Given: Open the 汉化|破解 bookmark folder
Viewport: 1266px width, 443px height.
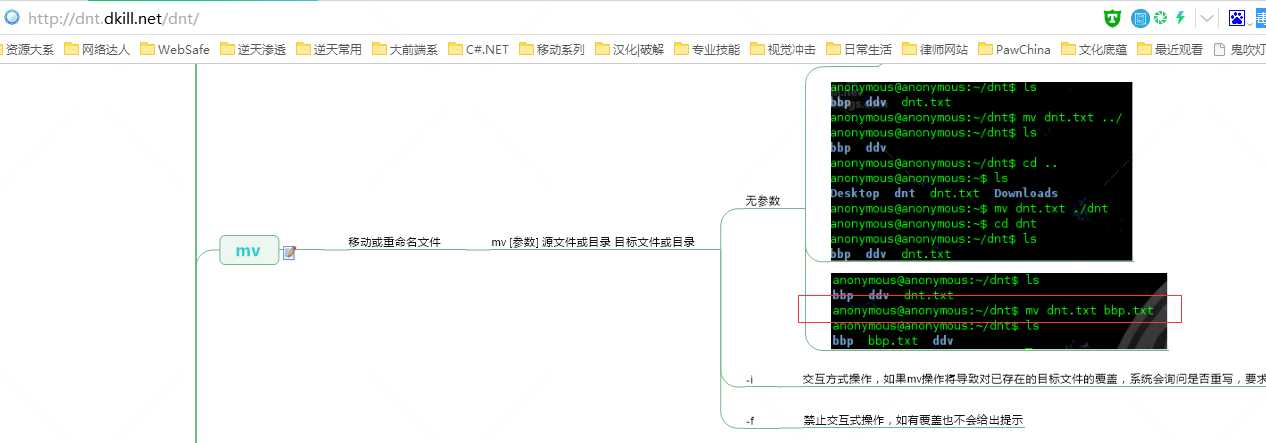Looking at the screenshot, I should (629, 49).
